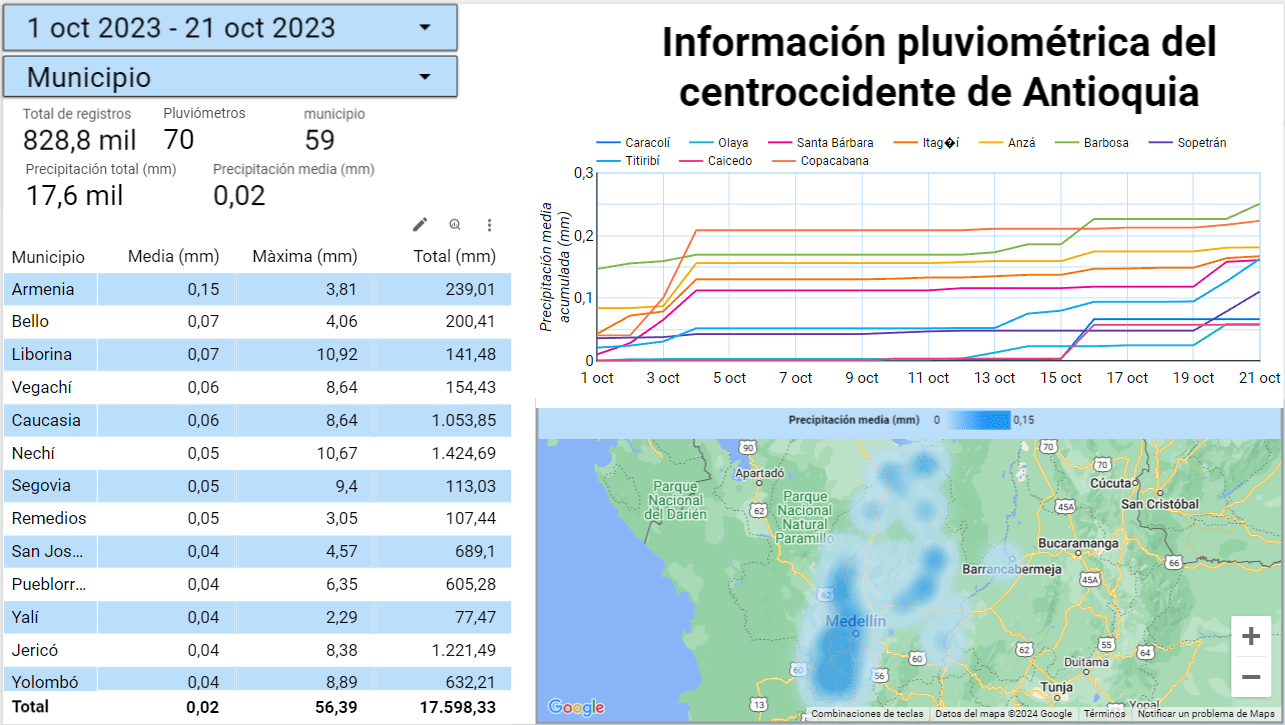Select the Liborina municipality row

(257, 354)
